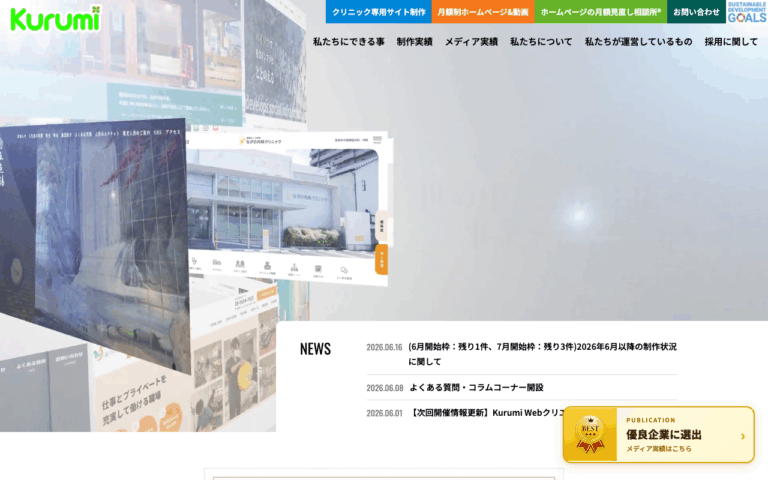
Task: Click the Kurumi logo
Action: pos(55,19)
